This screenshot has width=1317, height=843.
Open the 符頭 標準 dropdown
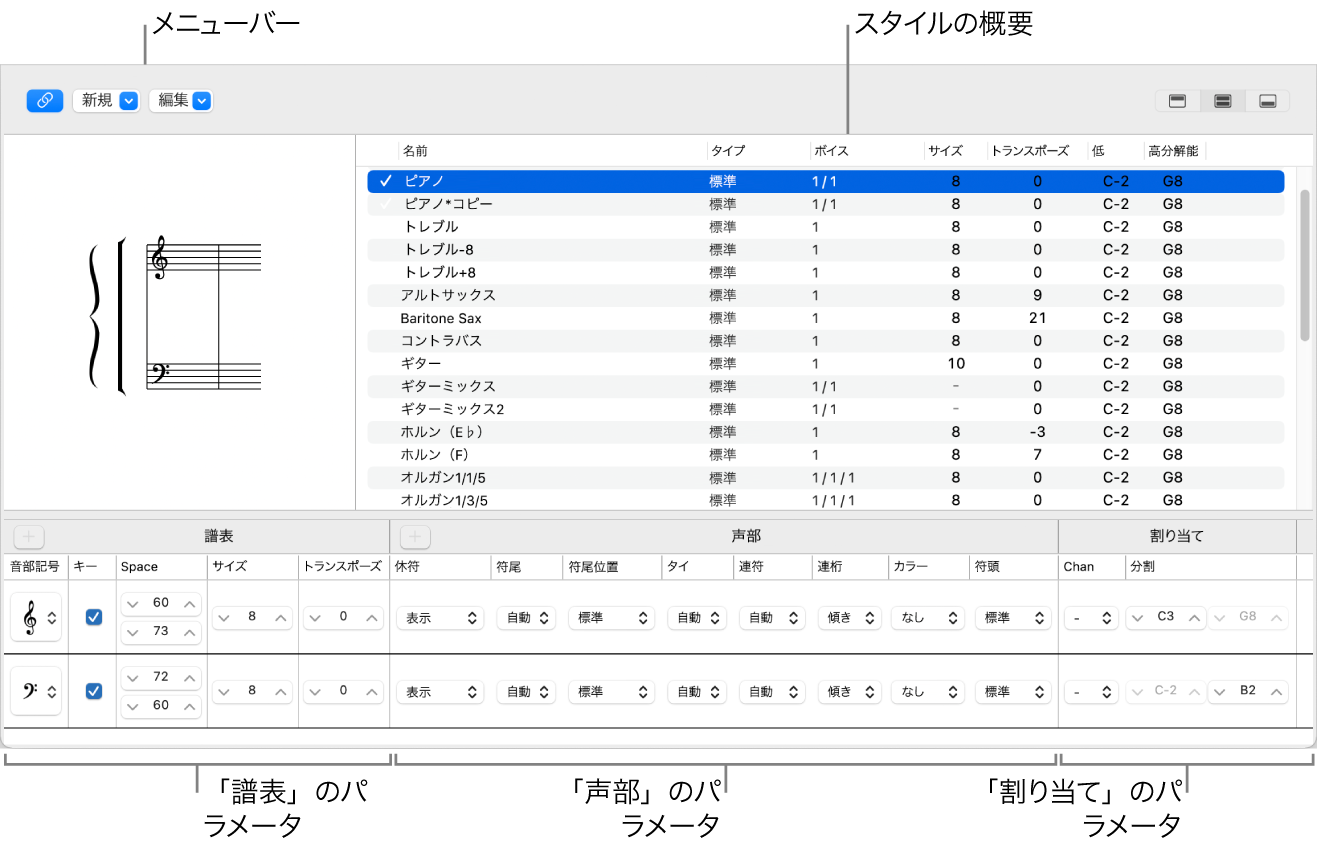1013,617
